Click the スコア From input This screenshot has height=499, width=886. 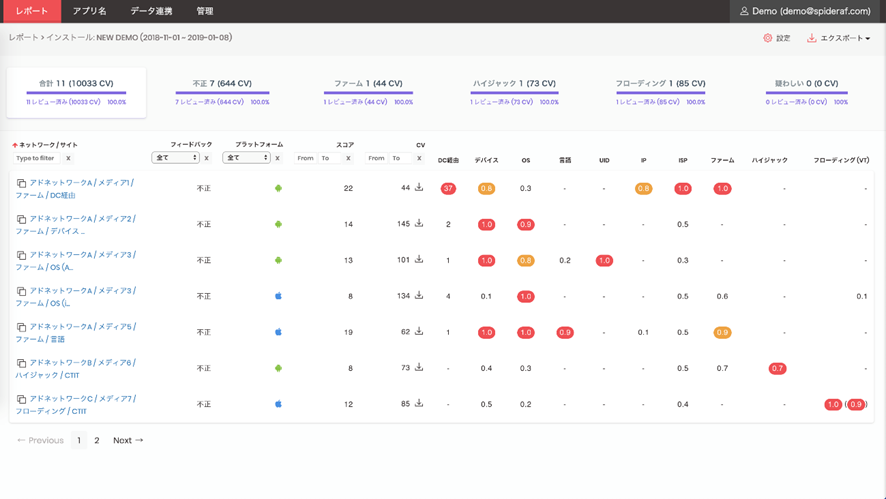point(306,158)
